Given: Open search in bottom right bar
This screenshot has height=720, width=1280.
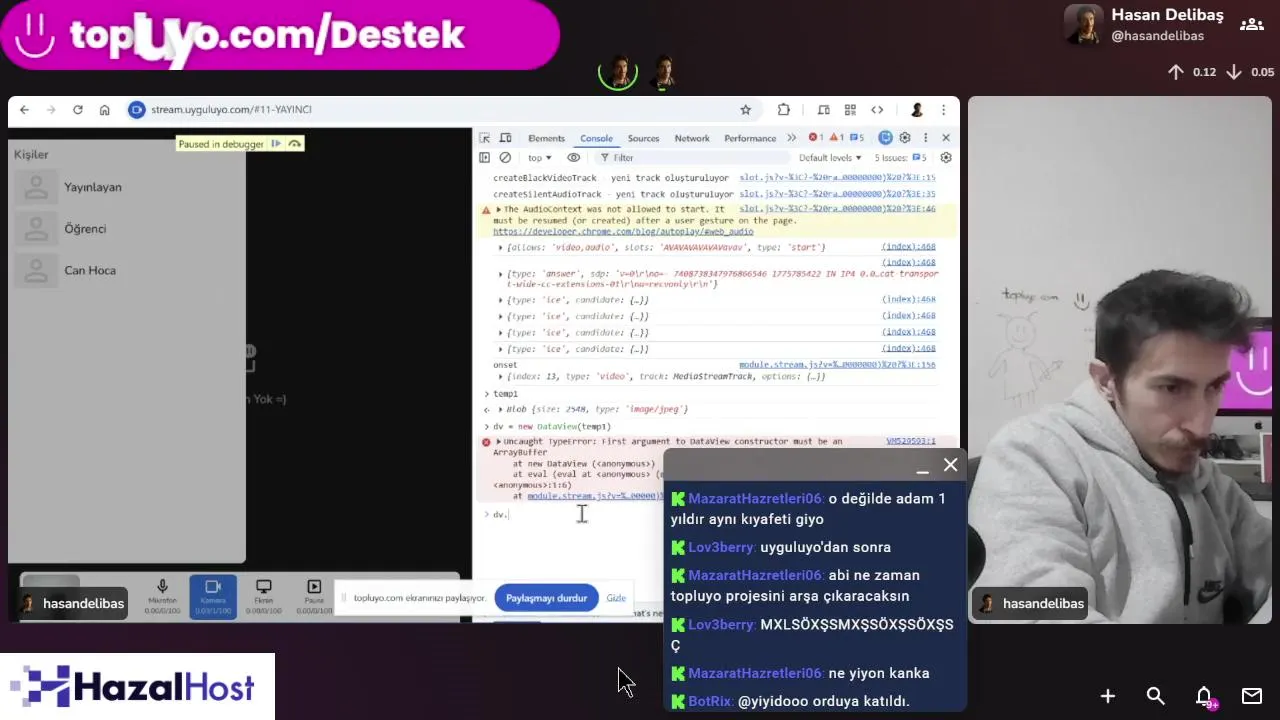Looking at the screenshot, I should [x=1155, y=696].
